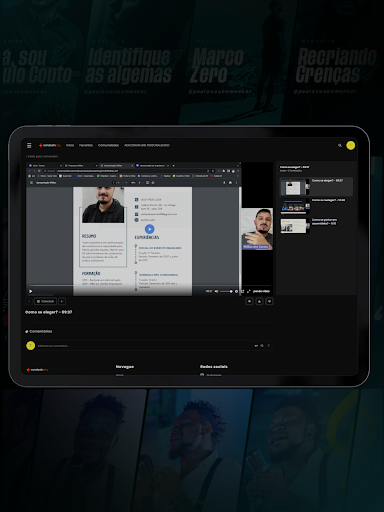The width and height of the screenshot is (384, 512).
Task: Click the comment box yellow avatar
Action: (30, 346)
